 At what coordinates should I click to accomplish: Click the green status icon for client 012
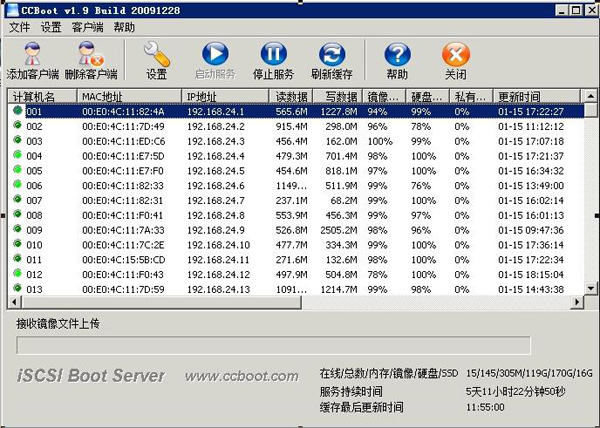pos(18,273)
